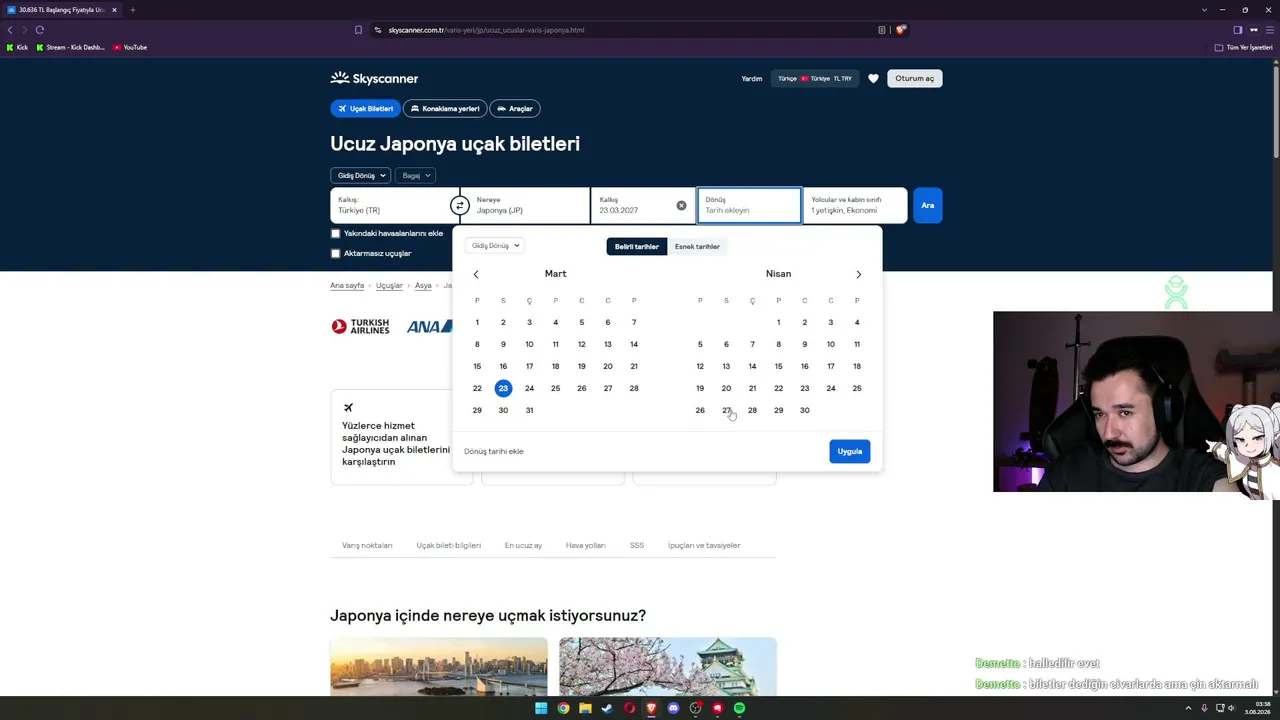Viewport: 1280px width, 720px height.
Task: Select April 27 in the calendar
Action: point(726,410)
